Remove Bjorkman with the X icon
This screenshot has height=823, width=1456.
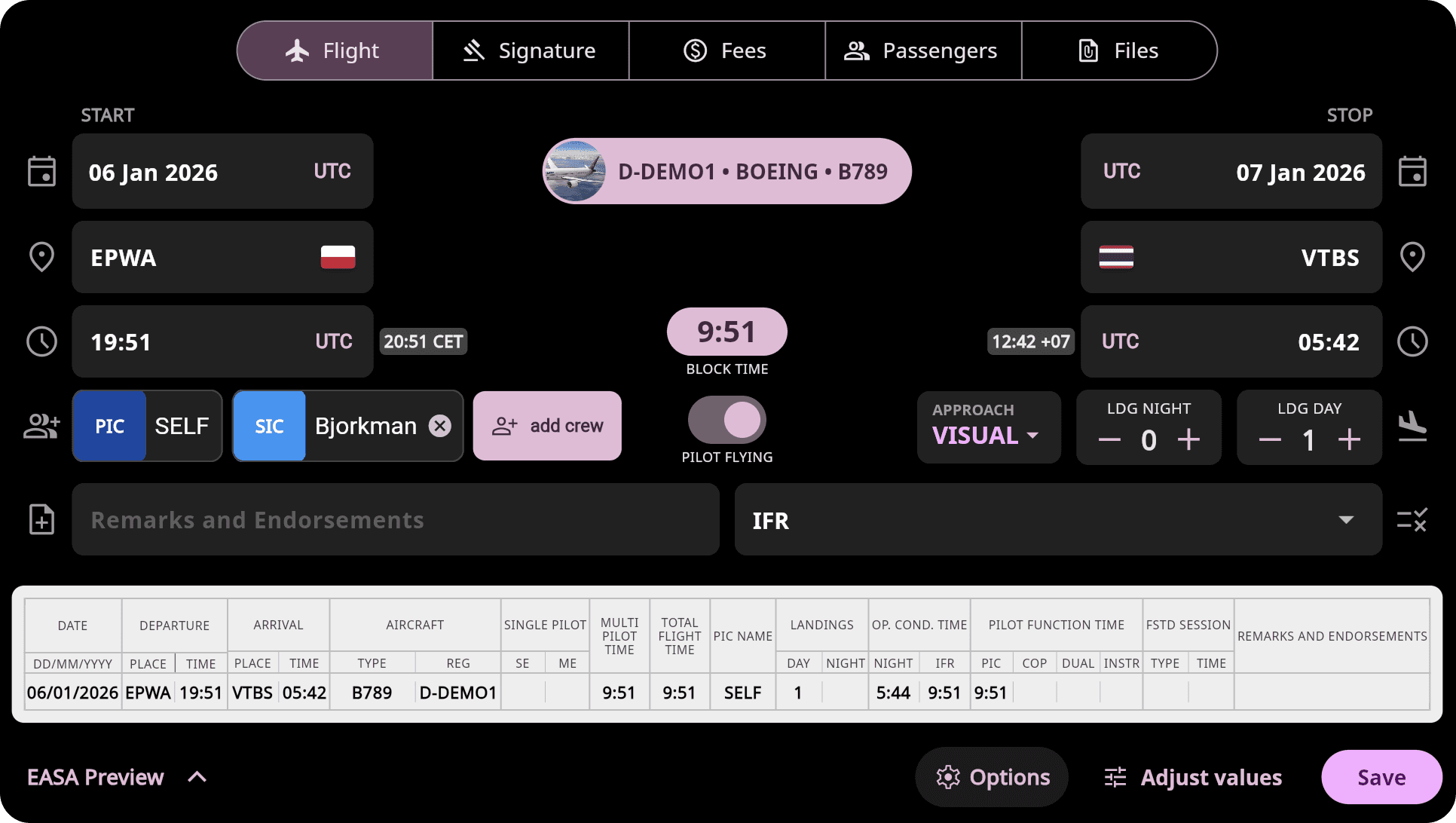click(x=440, y=426)
